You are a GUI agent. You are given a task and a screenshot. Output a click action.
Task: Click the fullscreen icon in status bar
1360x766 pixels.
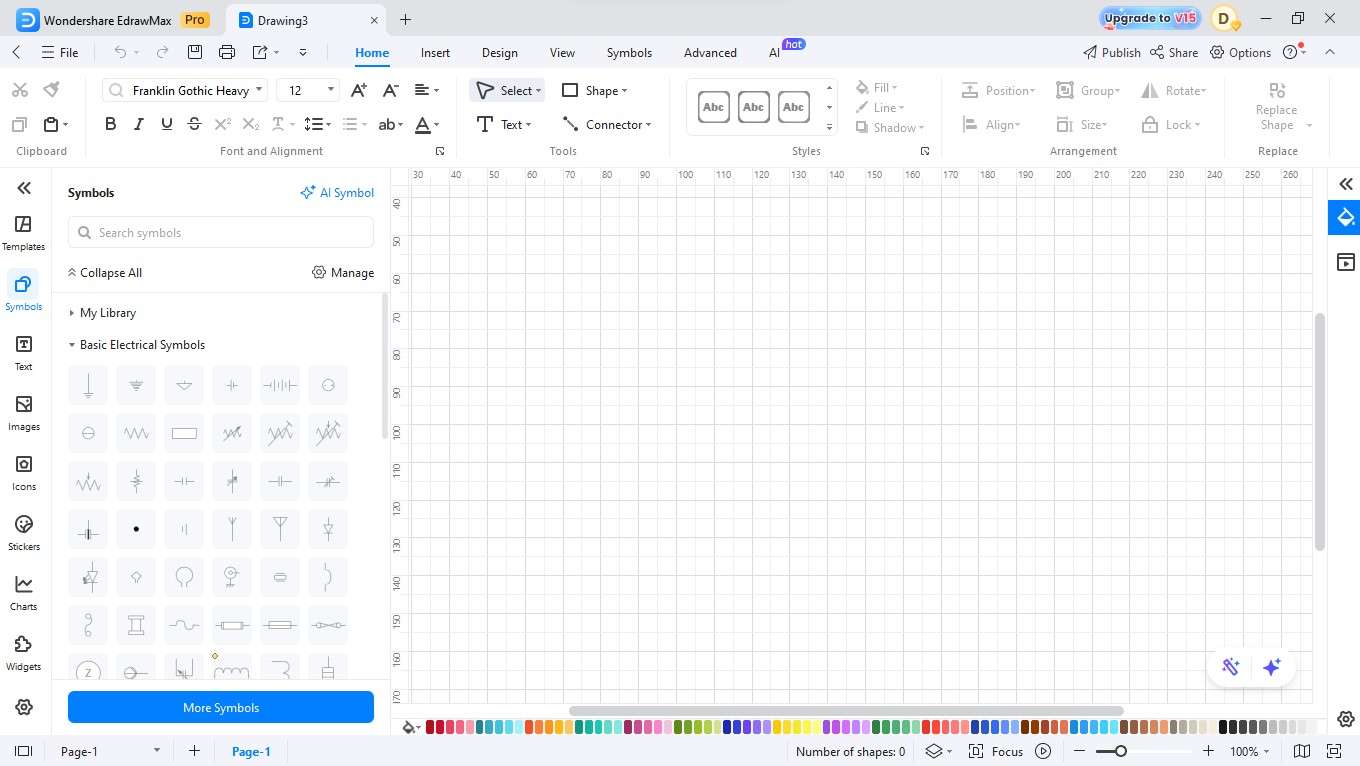coord(1333,751)
